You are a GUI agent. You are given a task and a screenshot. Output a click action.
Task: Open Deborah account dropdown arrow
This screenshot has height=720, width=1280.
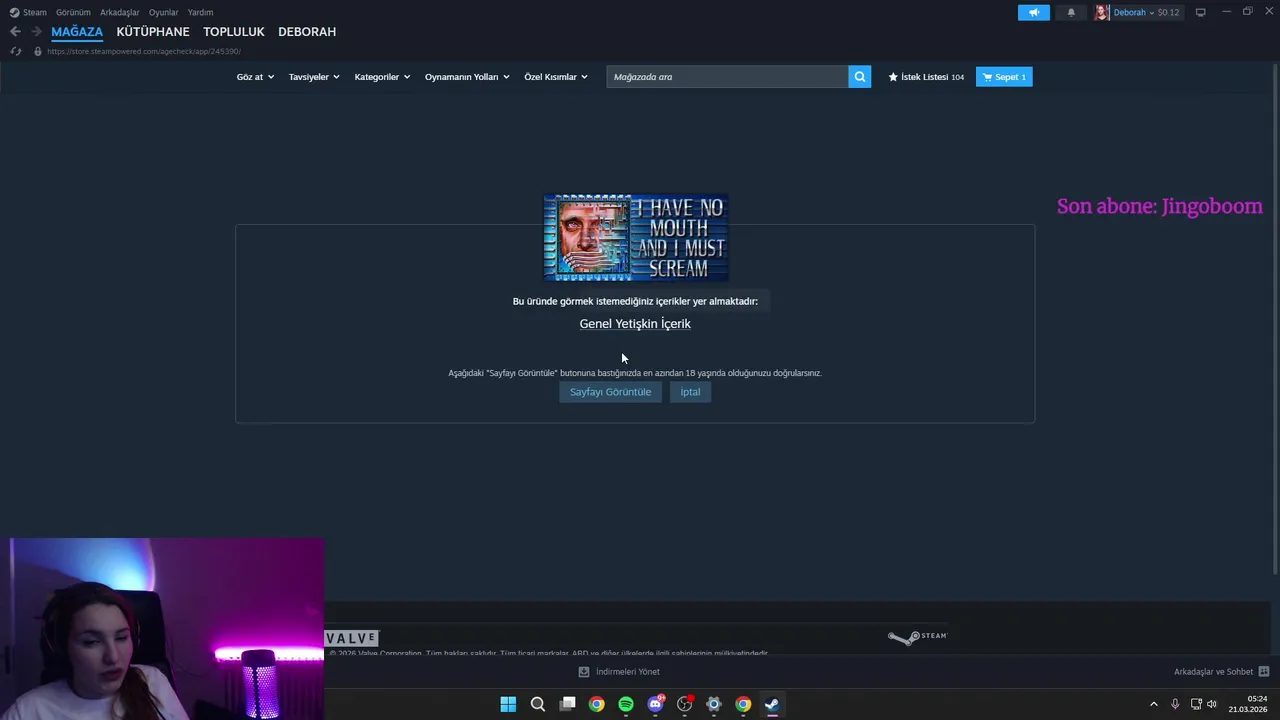[1151, 13]
